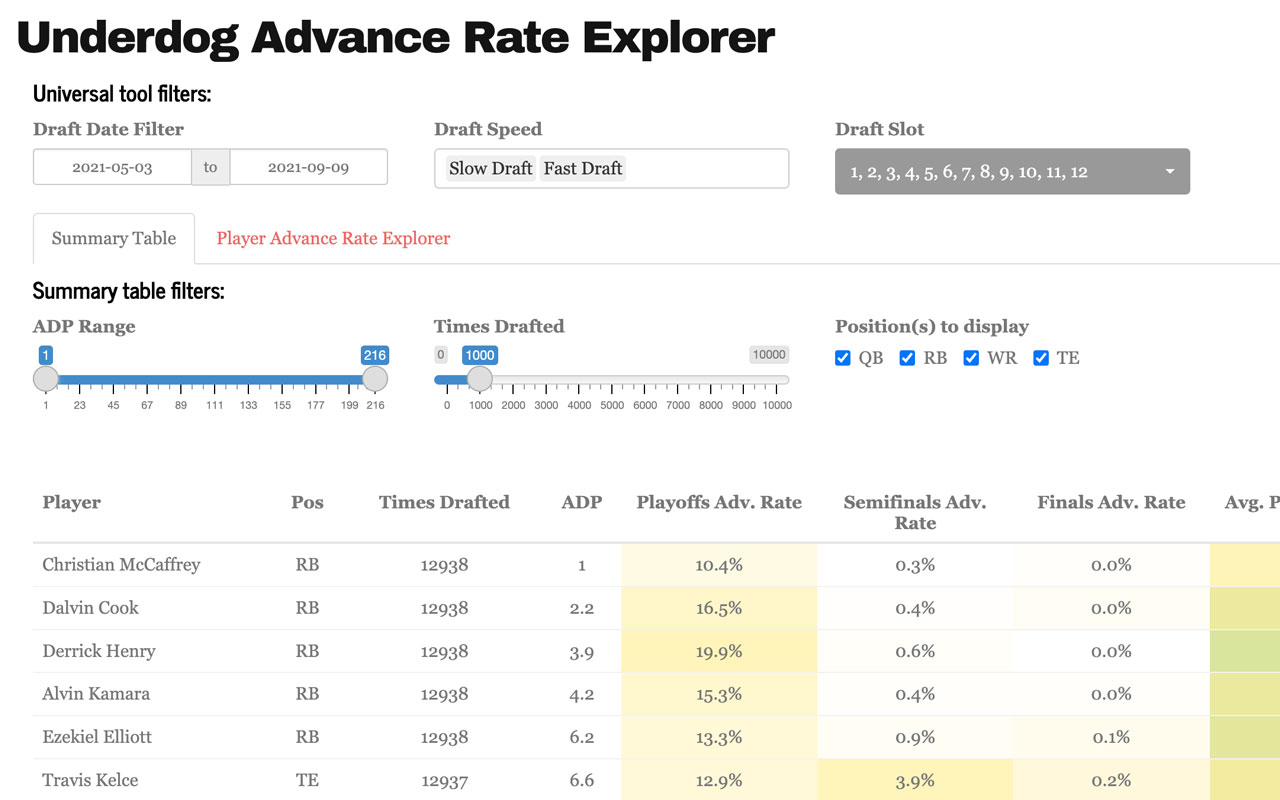The width and height of the screenshot is (1280, 800).
Task: Click the ADP value 6.6
Action: tap(582, 780)
